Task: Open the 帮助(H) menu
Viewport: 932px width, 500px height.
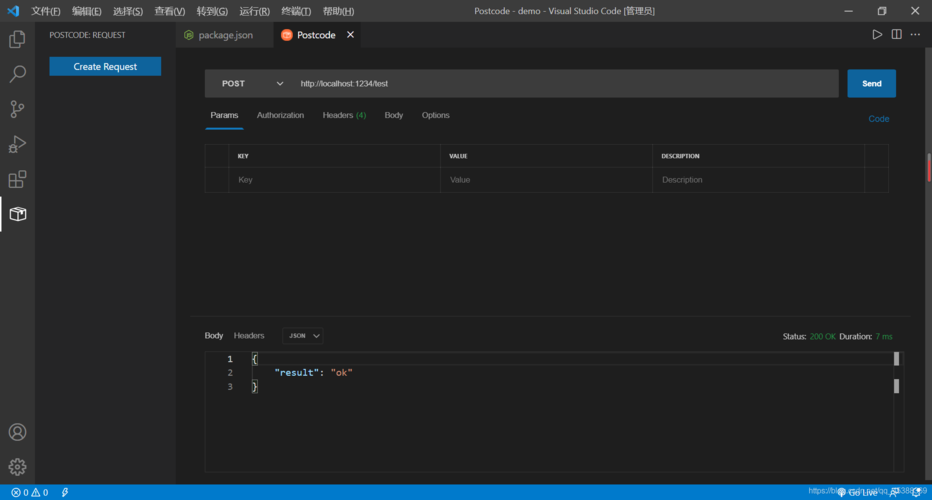Action: (x=338, y=11)
